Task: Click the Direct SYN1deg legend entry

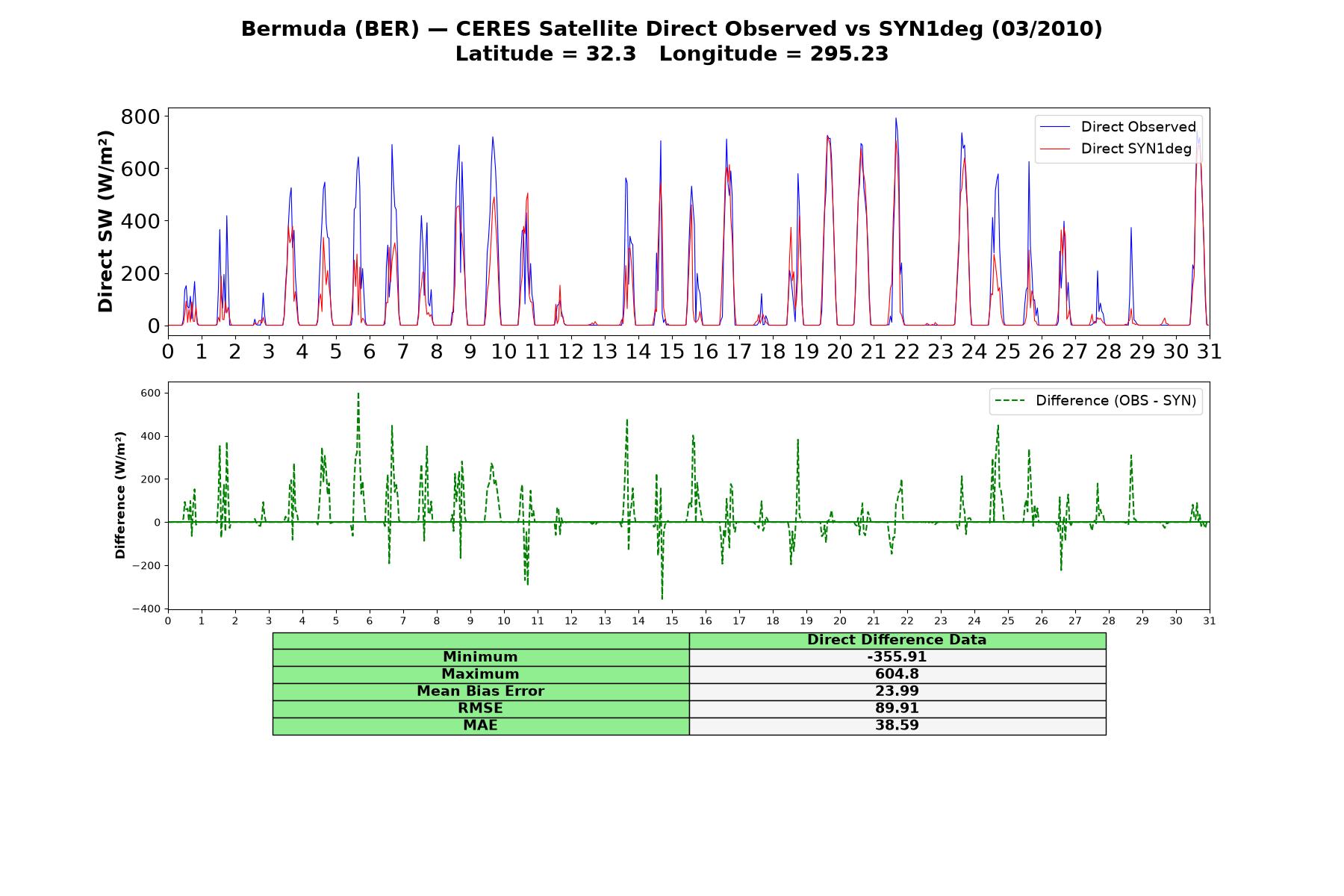Action: pyautogui.click(x=1116, y=149)
